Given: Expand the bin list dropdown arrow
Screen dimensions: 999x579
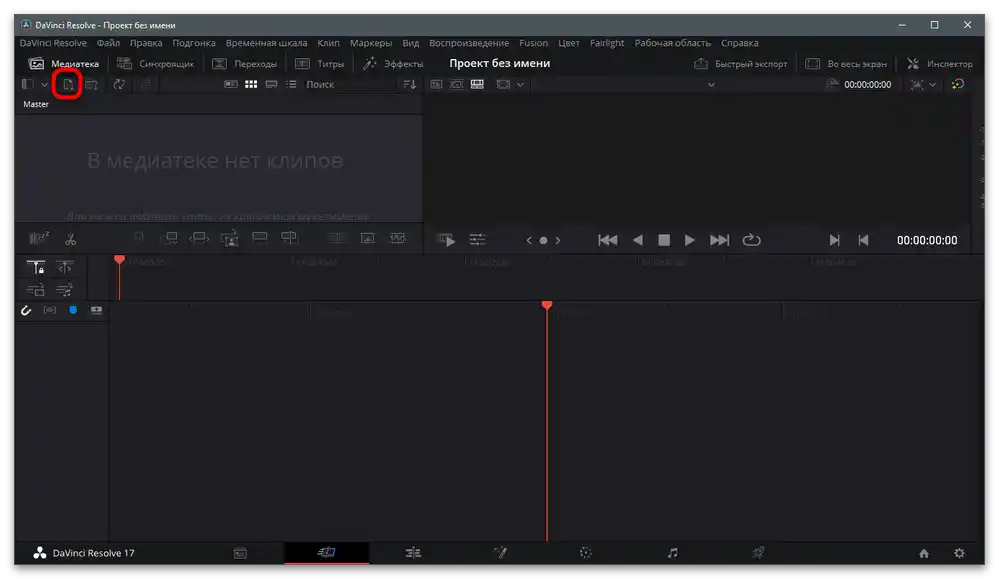Looking at the screenshot, I should (45, 84).
